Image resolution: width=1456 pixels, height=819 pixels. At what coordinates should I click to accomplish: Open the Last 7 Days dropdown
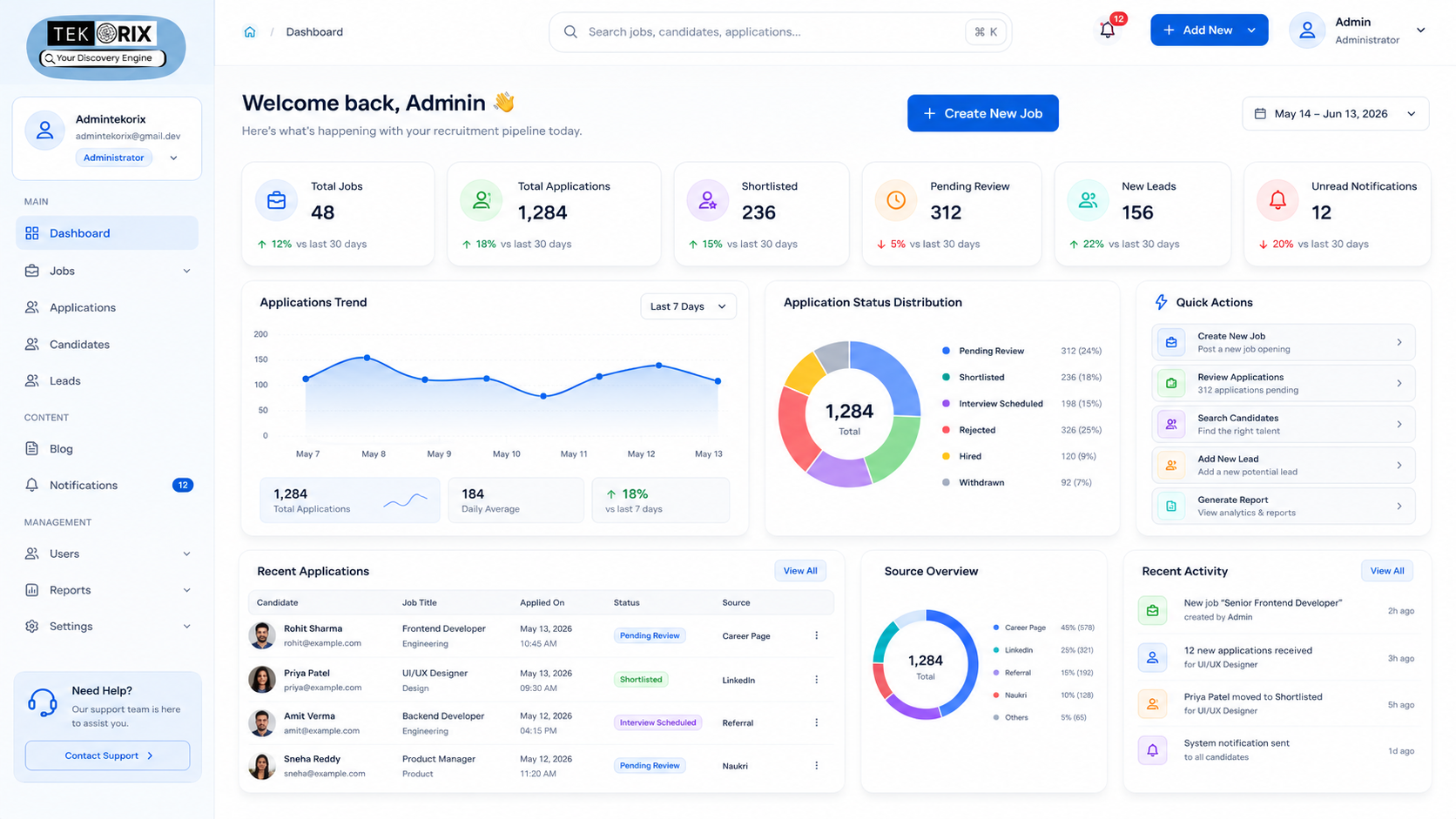(688, 306)
